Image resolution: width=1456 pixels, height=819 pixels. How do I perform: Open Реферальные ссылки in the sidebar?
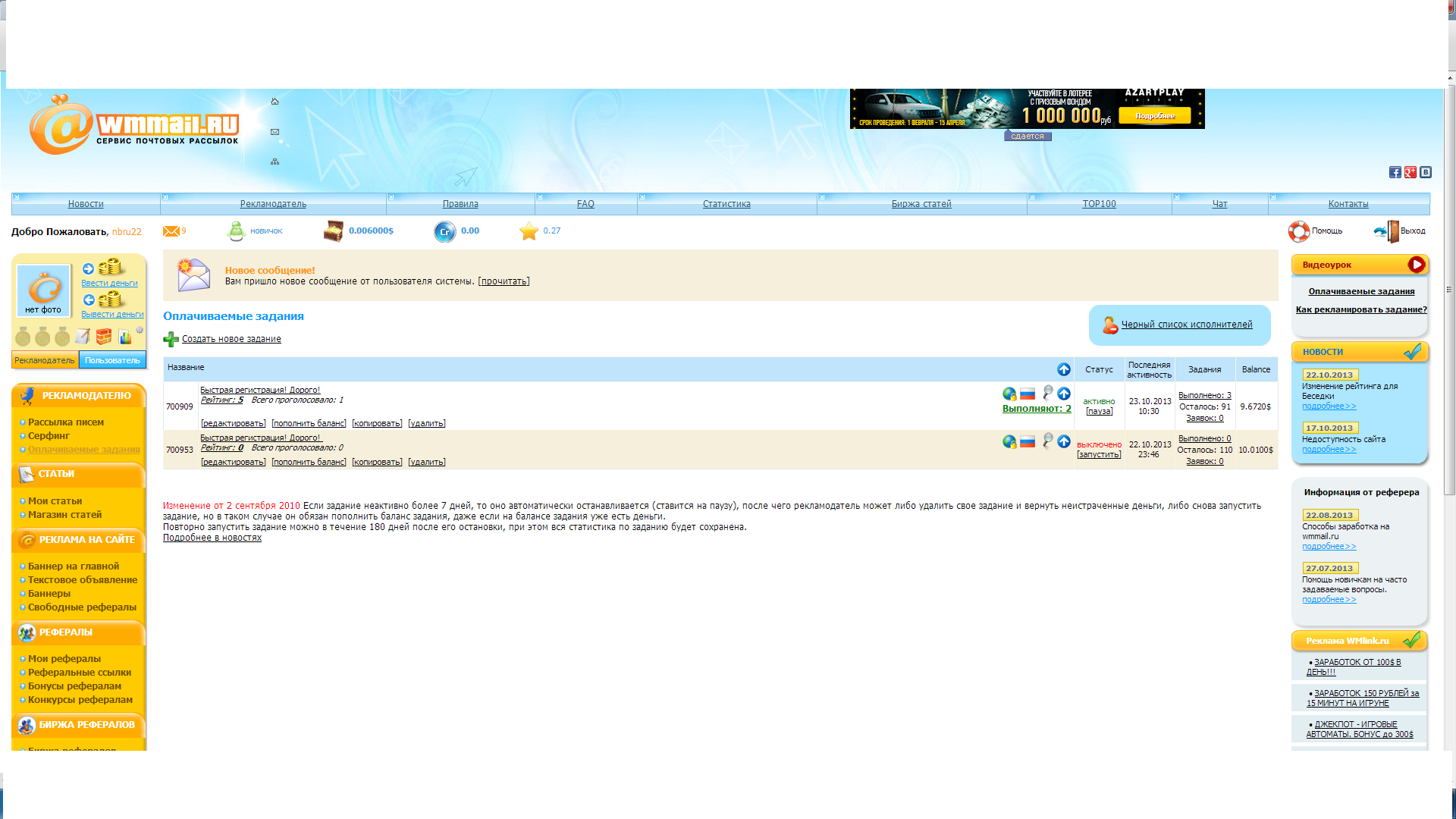tap(80, 673)
